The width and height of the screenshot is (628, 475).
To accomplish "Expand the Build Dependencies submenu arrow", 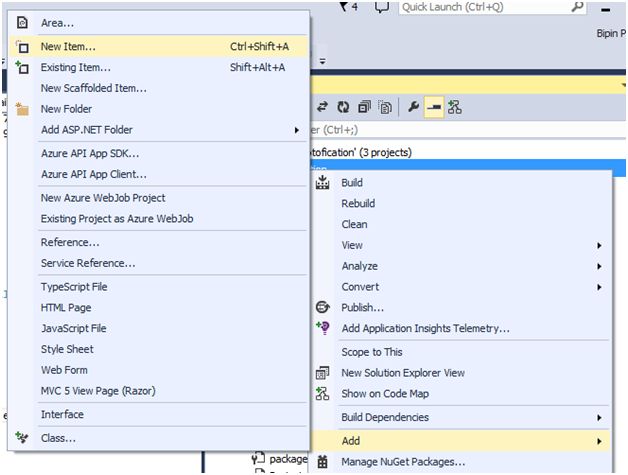I will pos(599,417).
